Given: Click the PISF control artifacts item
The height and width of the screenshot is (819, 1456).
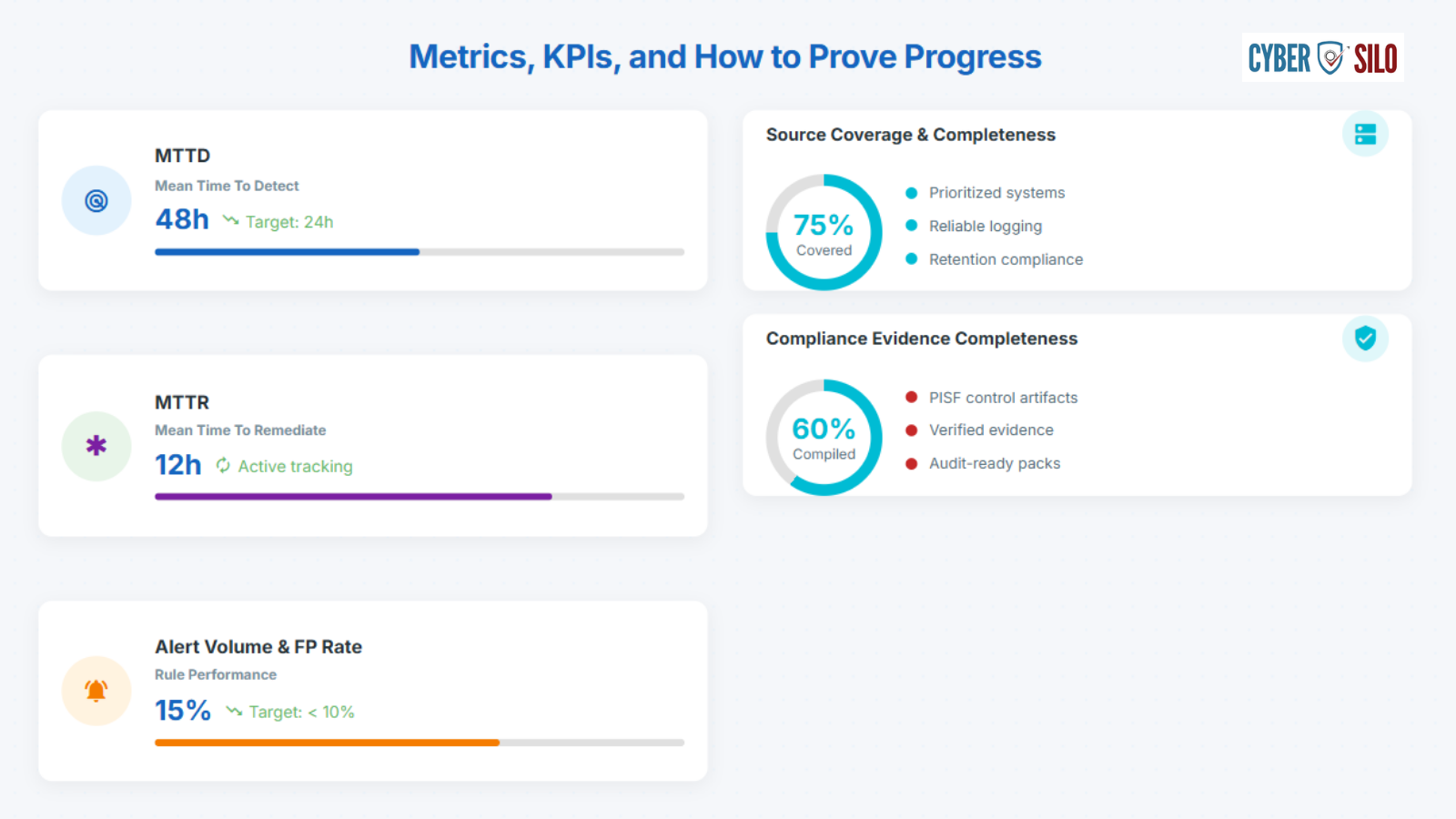Looking at the screenshot, I should 992,398.
